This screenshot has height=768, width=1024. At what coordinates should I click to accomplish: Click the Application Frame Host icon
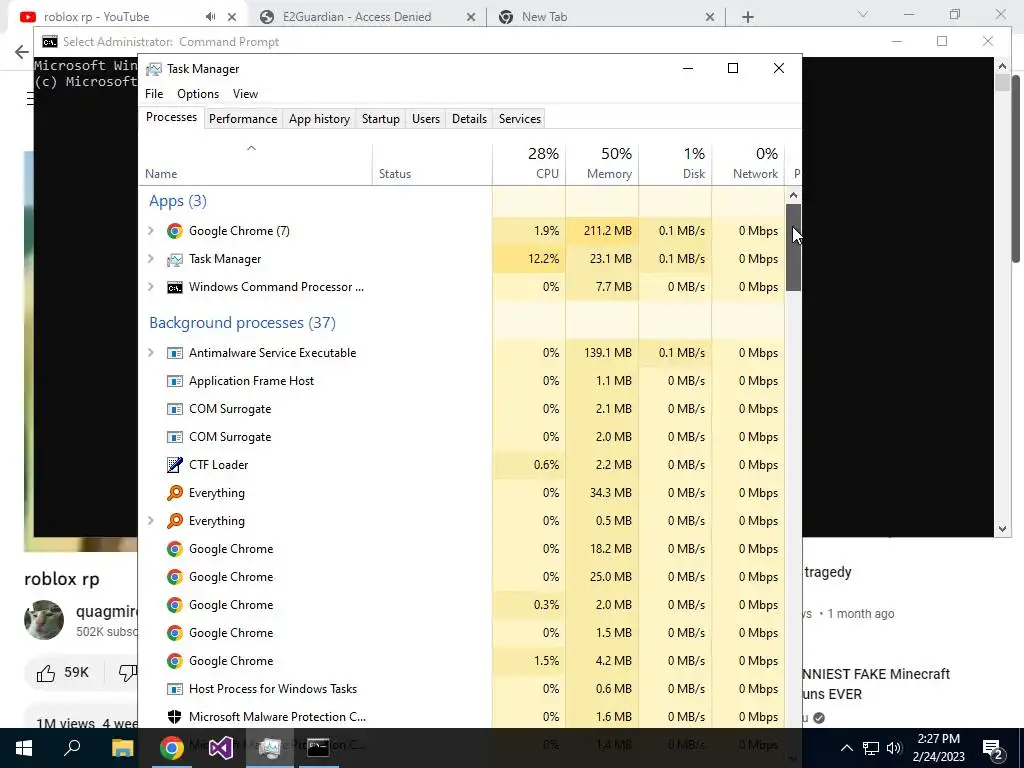pyautogui.click(x=174, y=381)
